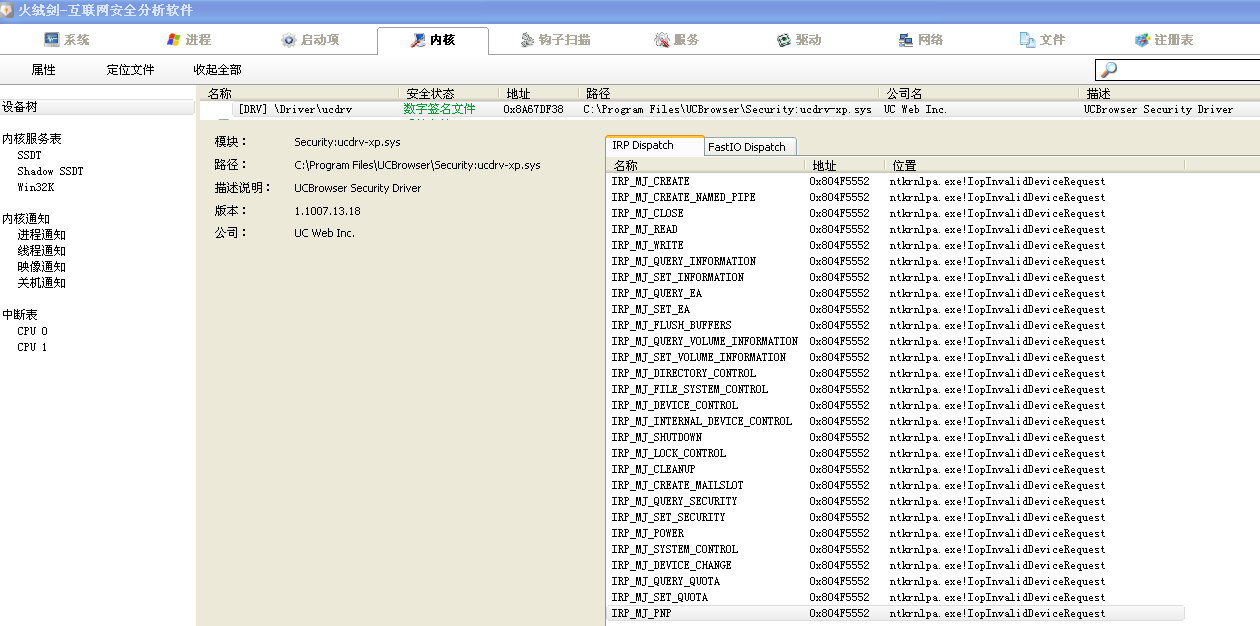This screenshot has height=626, width=1260.
Task: Select the IRP_MJ_DIRECTORY_CONTROL row
Action: 895,373
